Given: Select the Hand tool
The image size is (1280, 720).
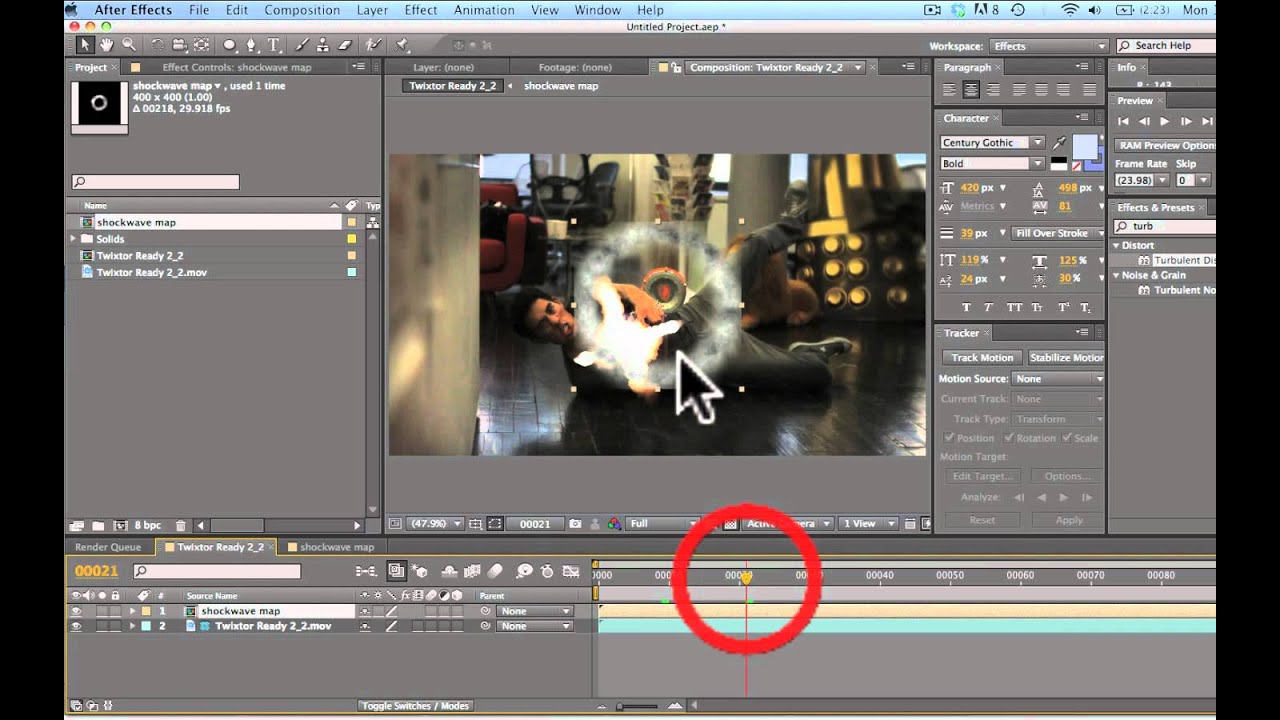Looking at the screenshot, I should (107, 45).
